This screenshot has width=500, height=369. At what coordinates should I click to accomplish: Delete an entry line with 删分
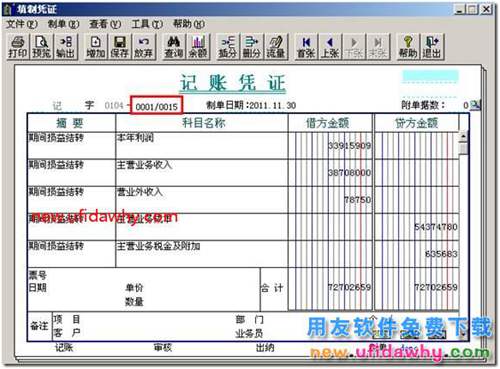pyautogui.click(x=252, y=47)
